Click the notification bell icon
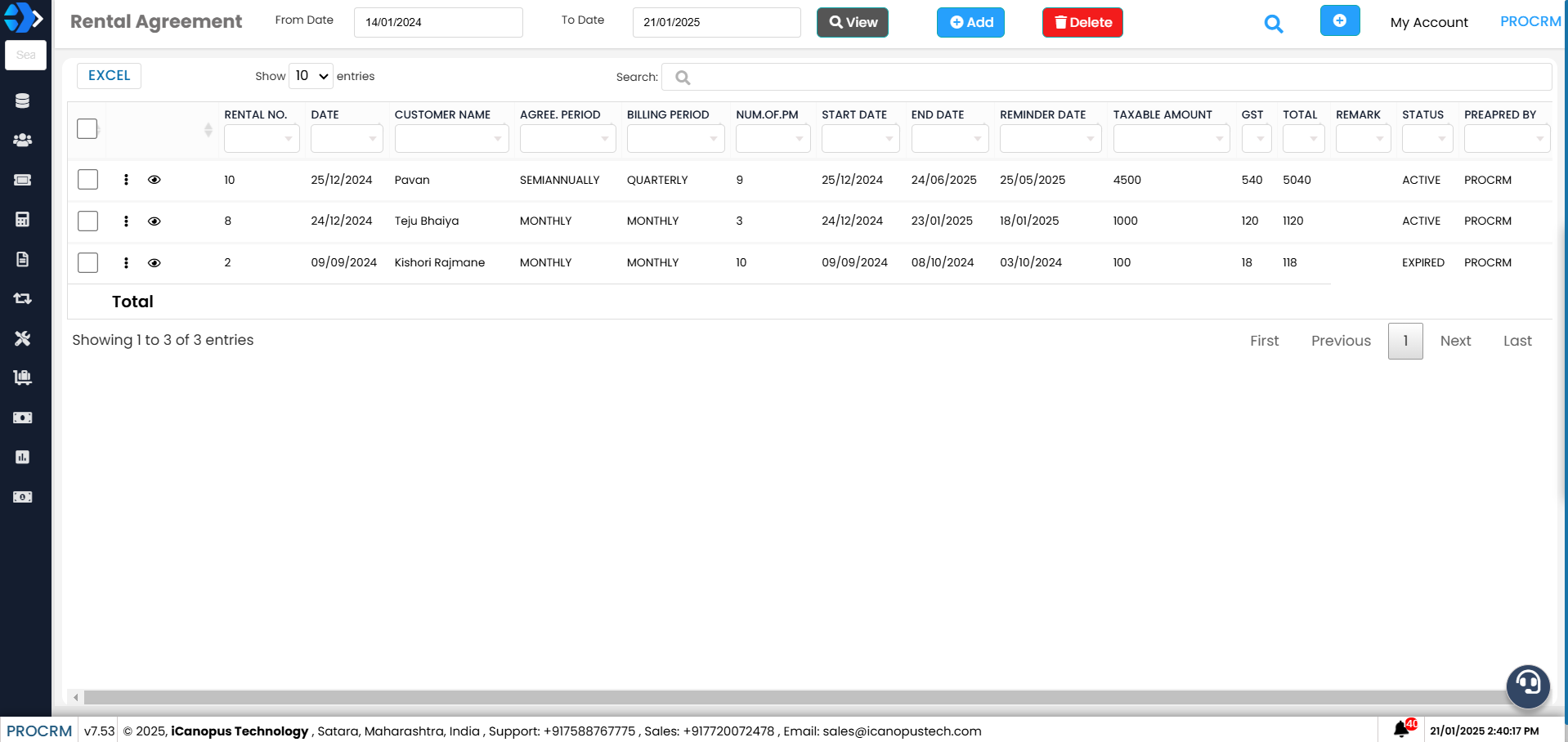Viewport: 1568px width, 742px height. pyautogui.click(x=1401, y=729)
